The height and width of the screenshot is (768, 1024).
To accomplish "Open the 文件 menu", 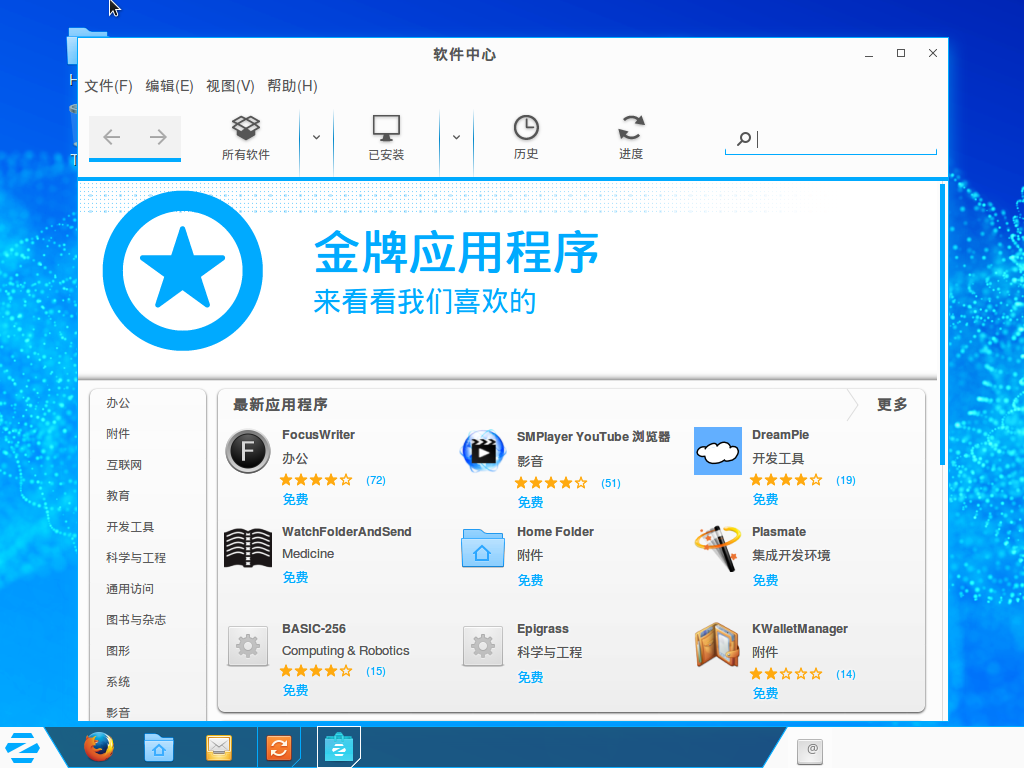I will (x=106, y=86).
